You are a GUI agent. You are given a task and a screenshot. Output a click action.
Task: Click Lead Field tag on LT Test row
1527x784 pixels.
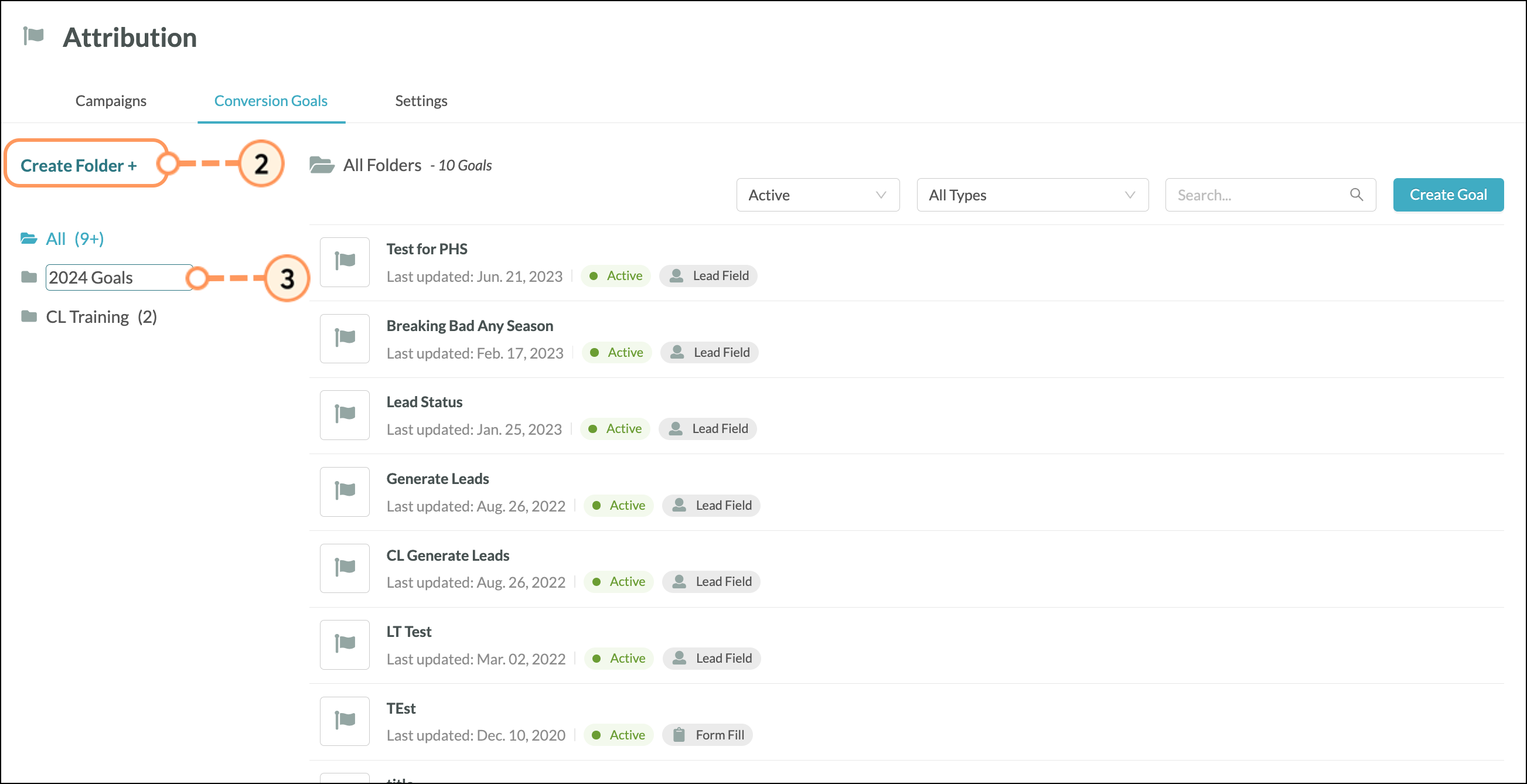(711, 659)
